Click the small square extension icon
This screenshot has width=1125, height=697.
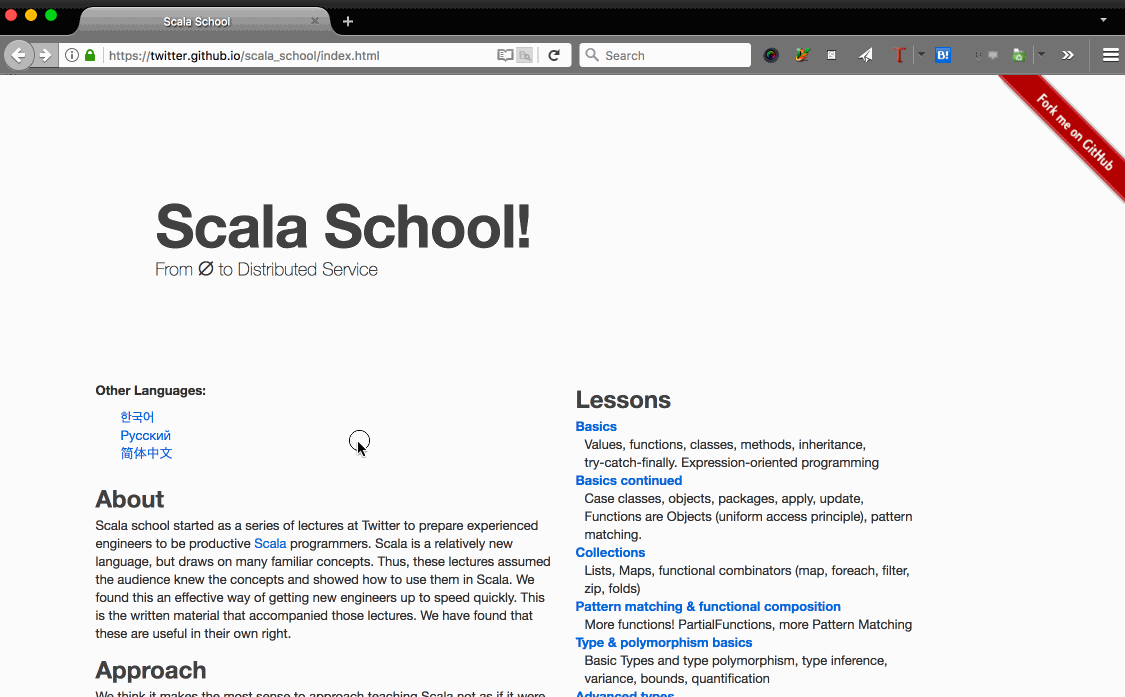[x=831, y=55]
